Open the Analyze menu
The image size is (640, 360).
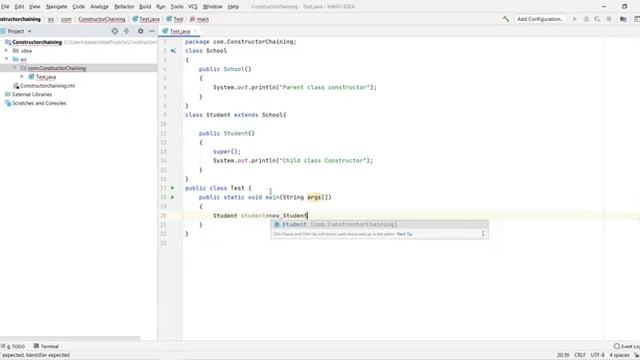99,7
